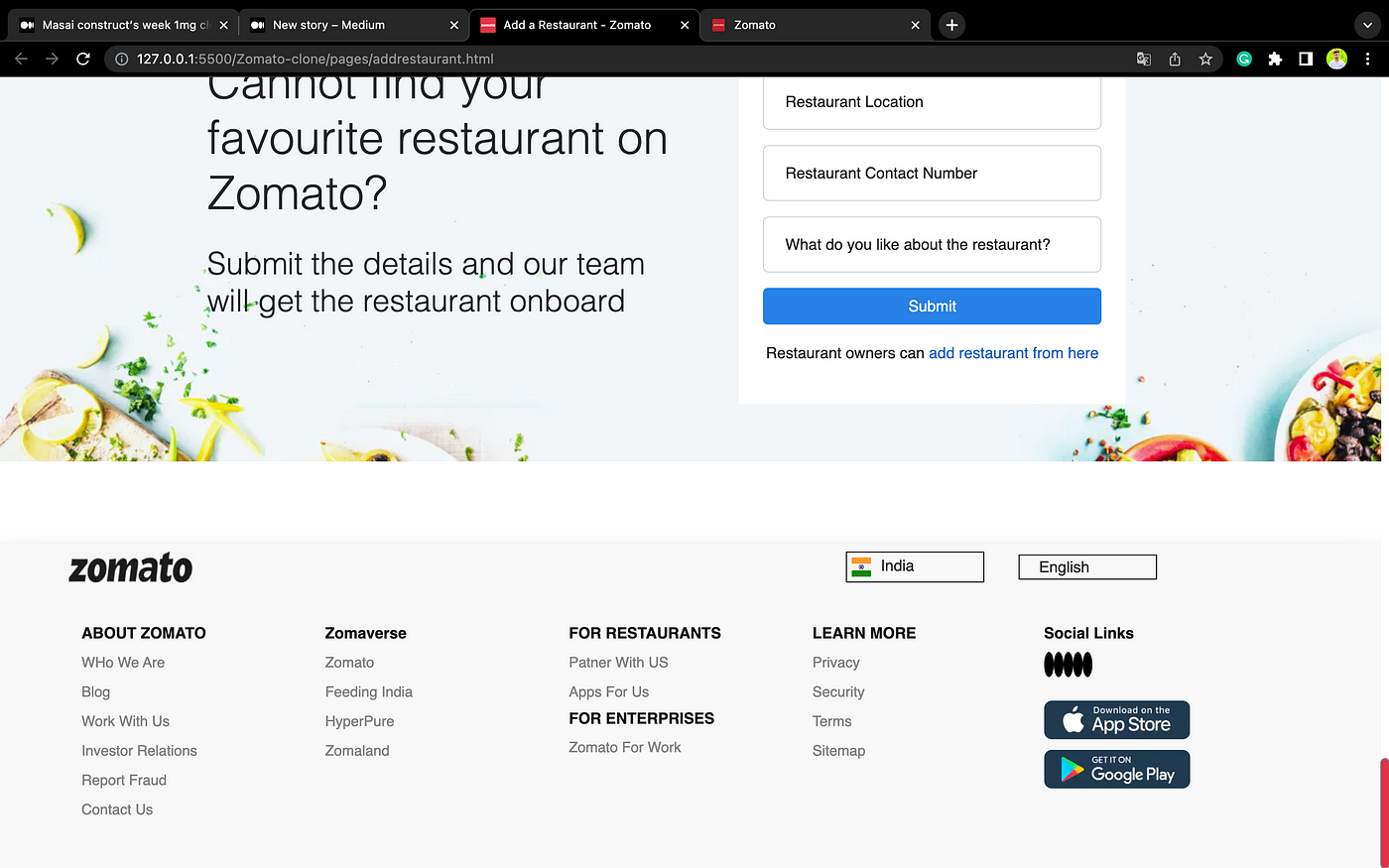Click the blue Submit button

(x=932, y=307)
